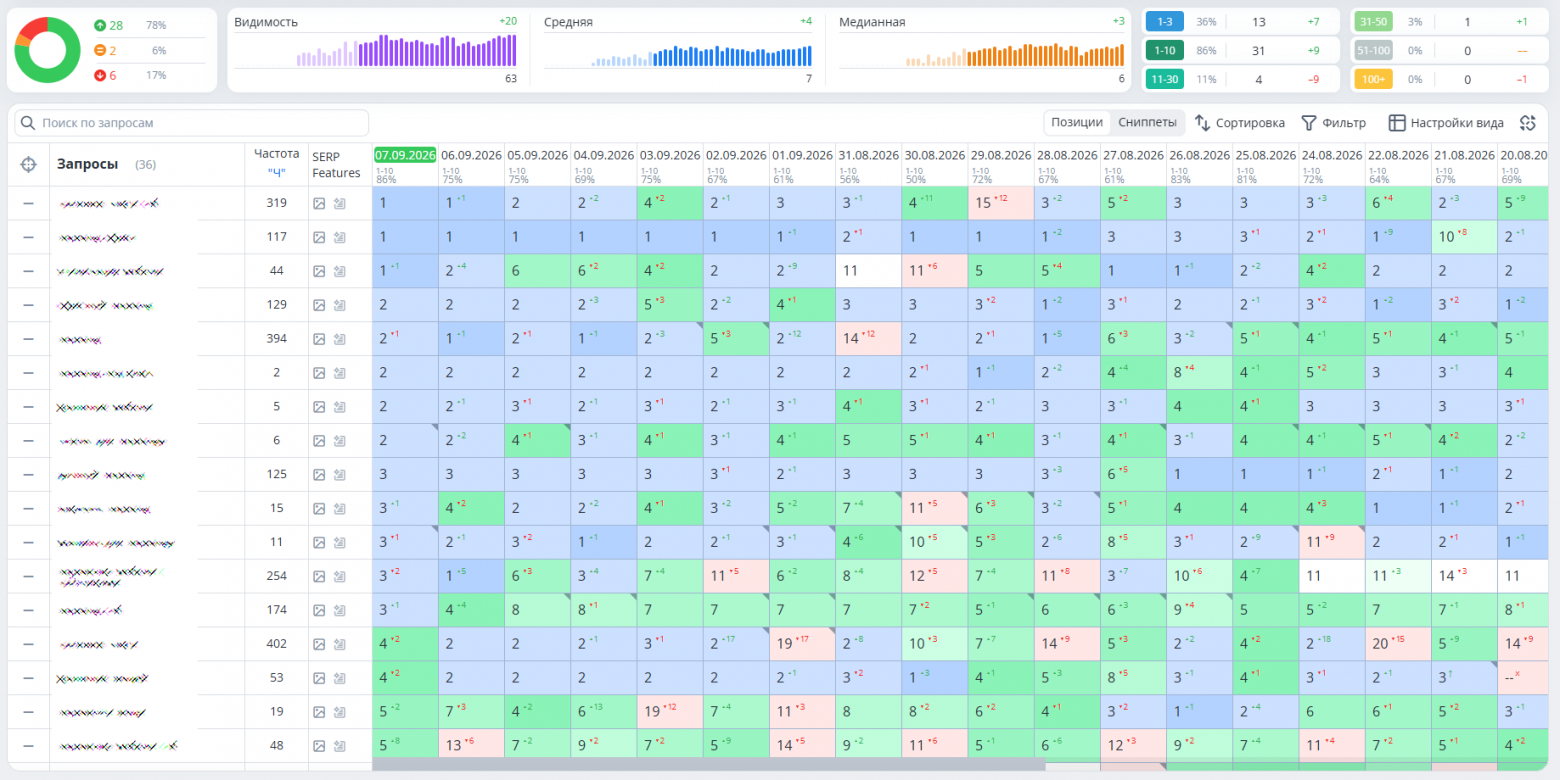Click the dash icon in frequency 174 row

(28, 611)
